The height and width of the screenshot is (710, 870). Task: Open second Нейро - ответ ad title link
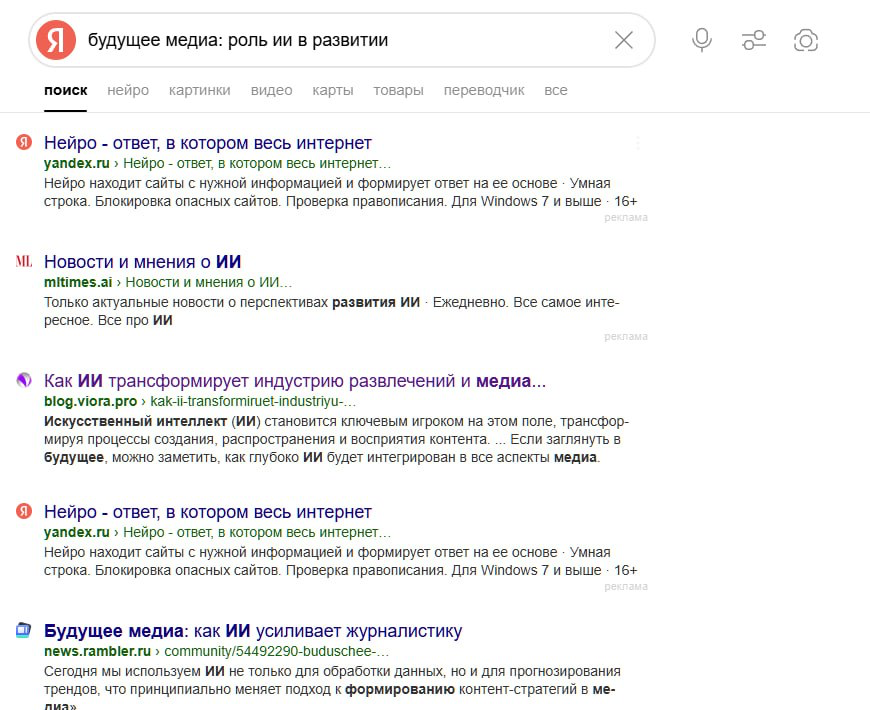[x=208, y=512]
